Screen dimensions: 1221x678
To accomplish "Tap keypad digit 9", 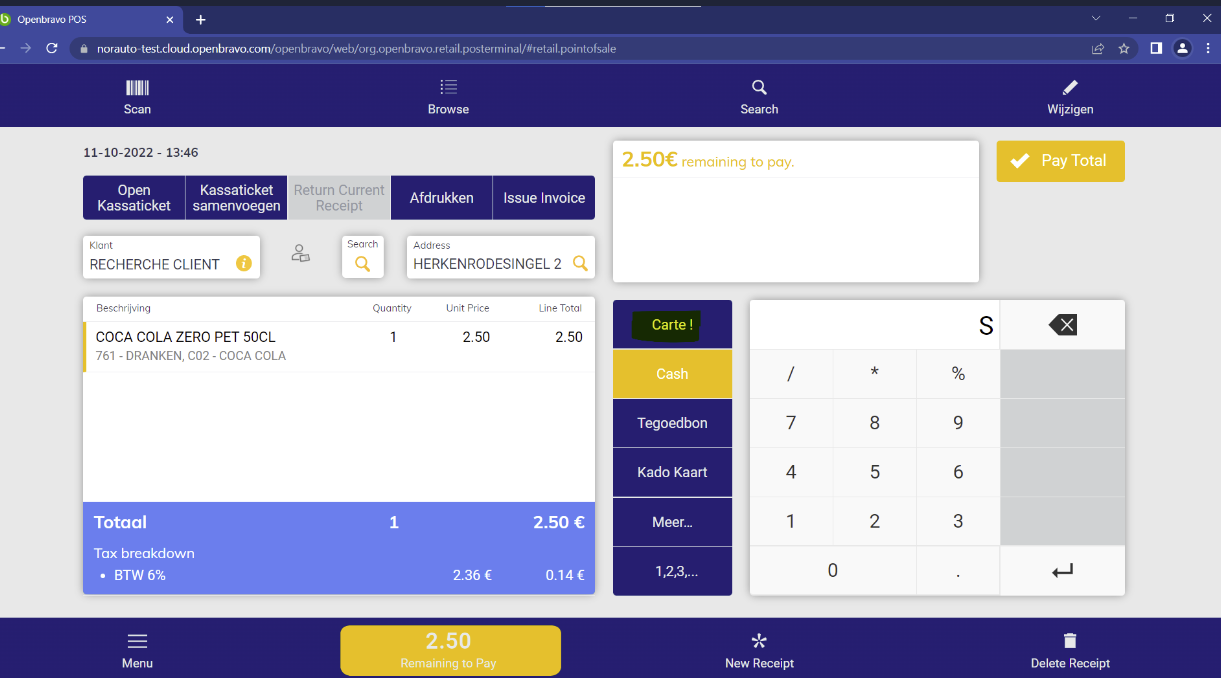I will pos(958,423).
